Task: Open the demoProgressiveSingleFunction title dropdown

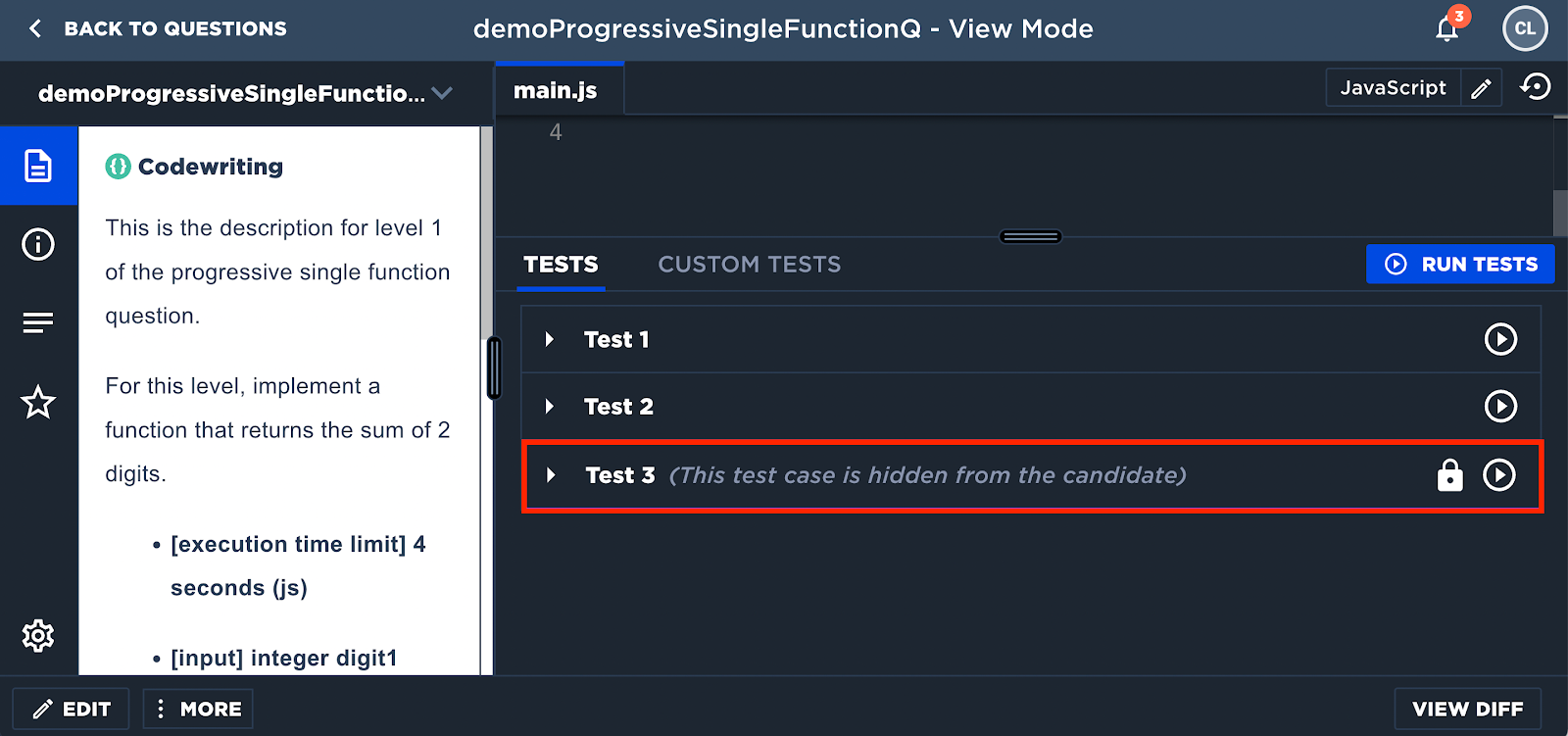Action: 442,93
